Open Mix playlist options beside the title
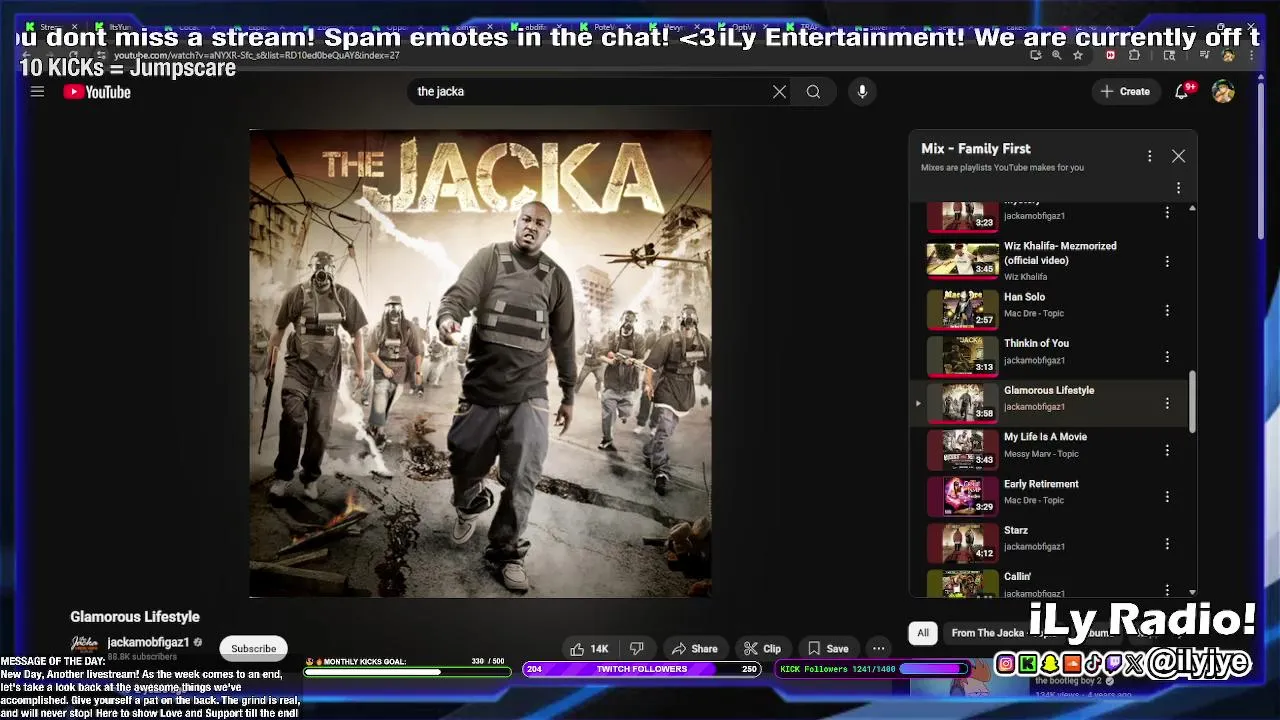The height and width of the screenshot is (720, 1280). point(1150,156)
